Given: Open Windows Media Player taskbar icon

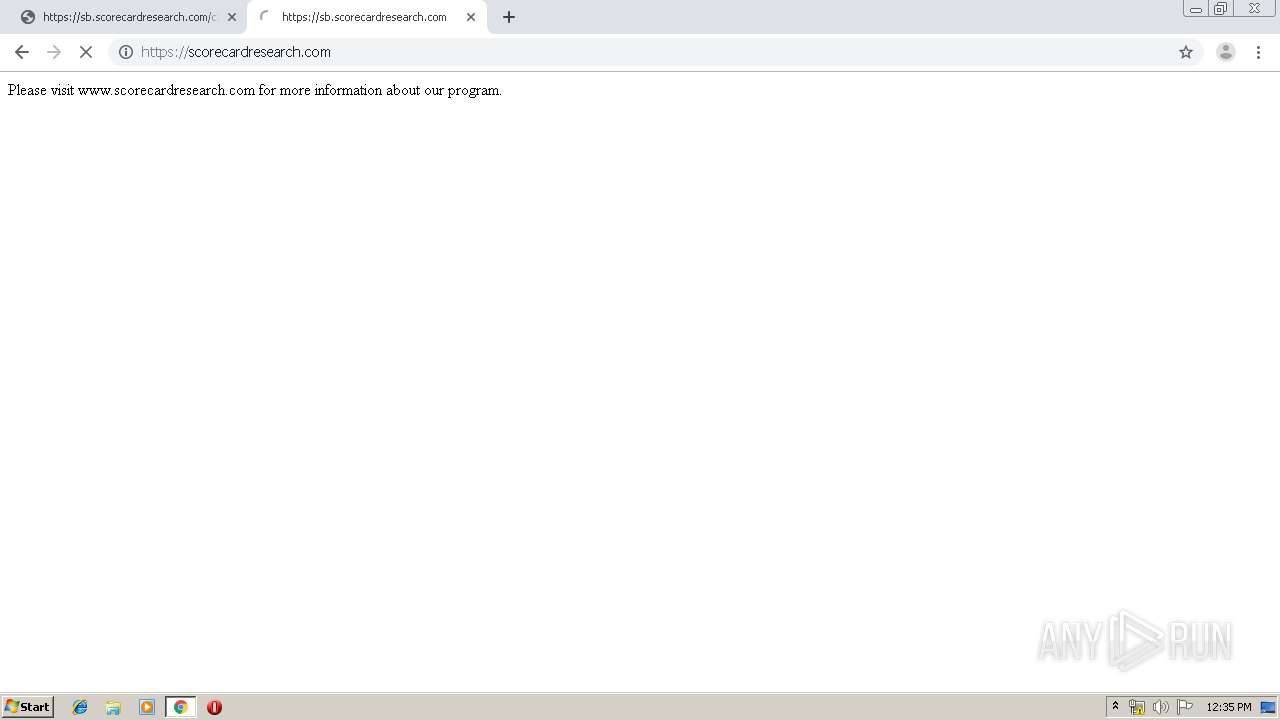Looking at the screenshot, I should [x=147, y=707].
